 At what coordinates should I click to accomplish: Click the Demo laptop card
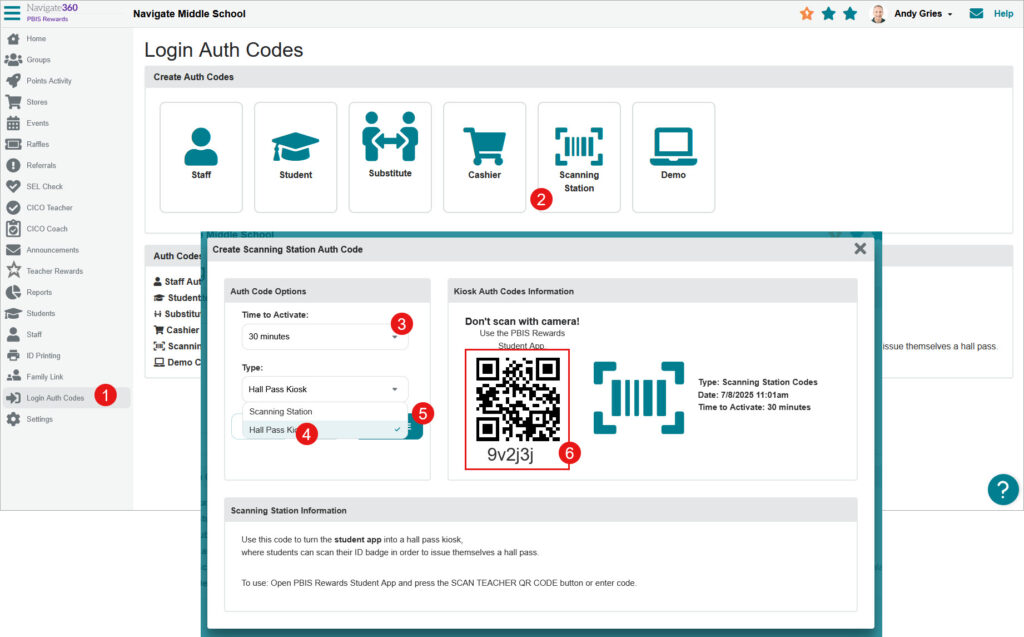pyautogui.click(x=673, y=157)
